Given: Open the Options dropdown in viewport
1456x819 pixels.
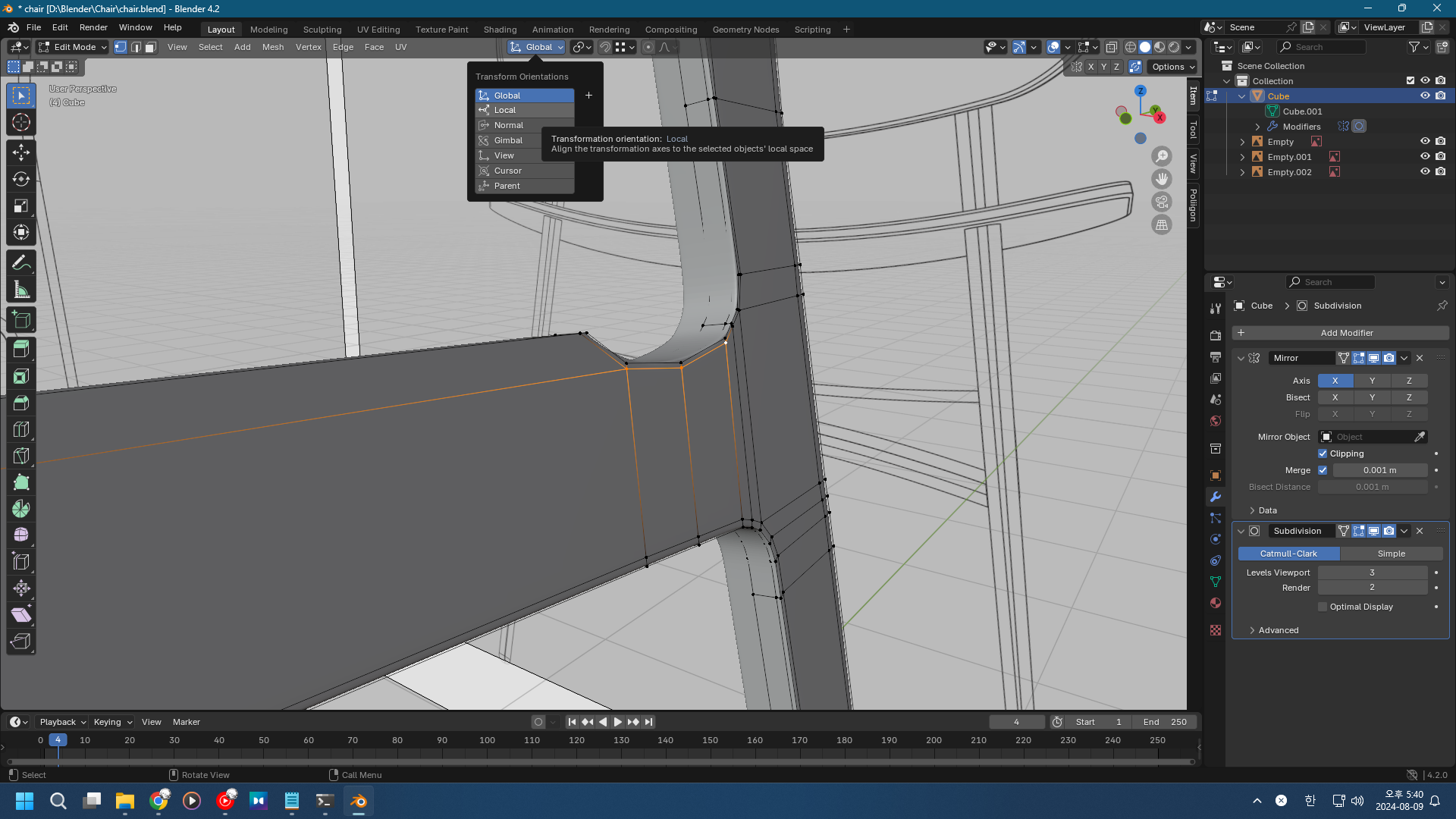Looking at the screenshot, I should click(1173, 67).
